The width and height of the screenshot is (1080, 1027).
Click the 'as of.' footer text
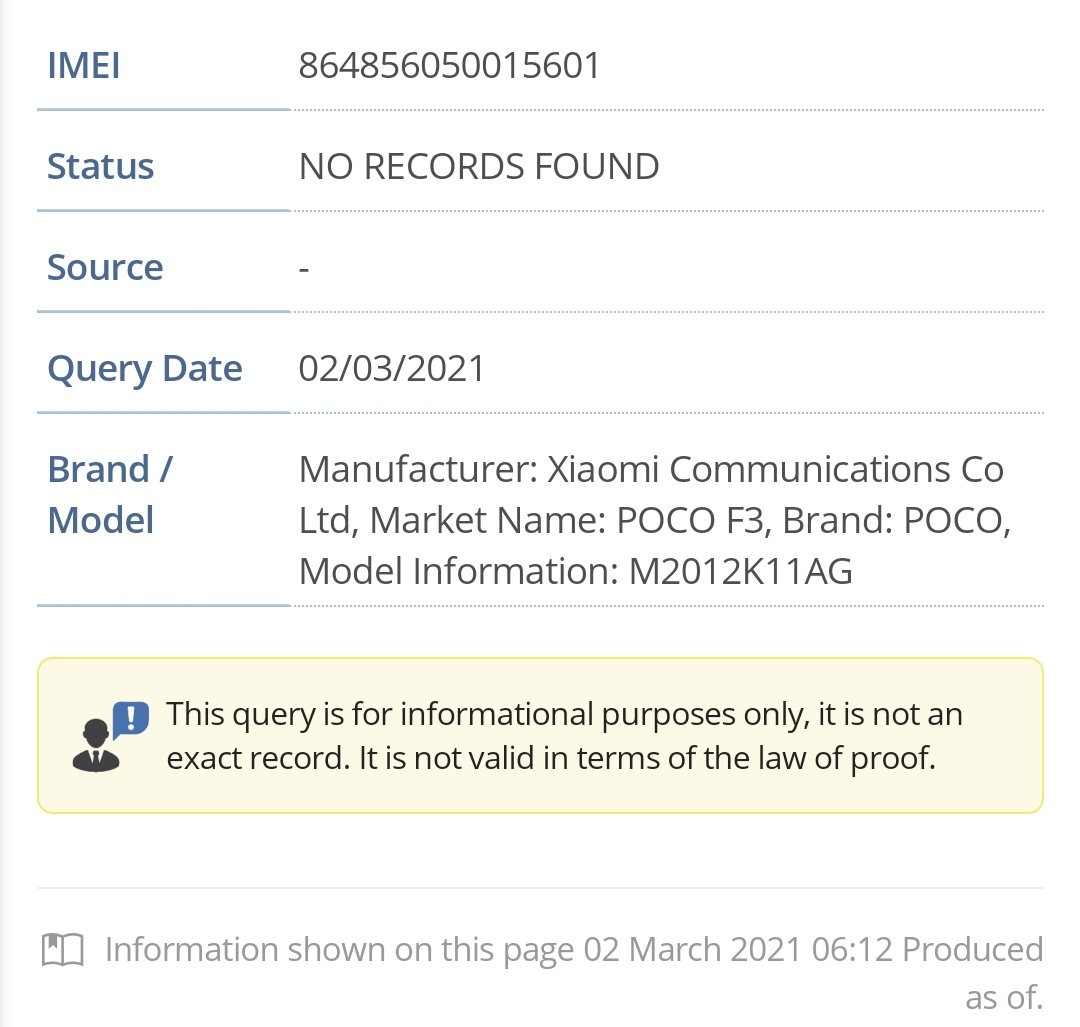click(1003, 996)
